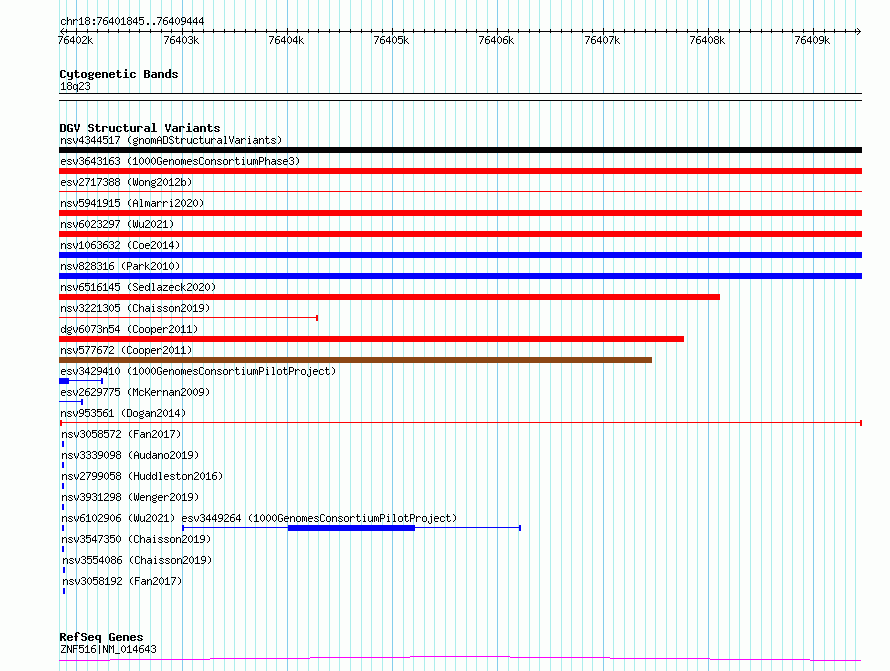Click the red nsv6516145 Sedlazeck2020 bar

(389, 297)
